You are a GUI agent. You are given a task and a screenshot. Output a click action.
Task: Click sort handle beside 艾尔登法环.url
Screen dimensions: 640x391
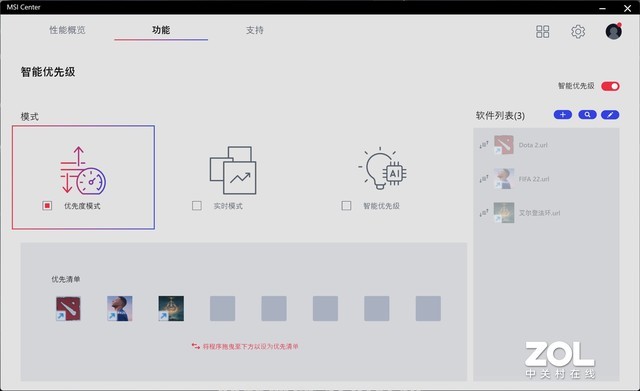coord(484,213)
